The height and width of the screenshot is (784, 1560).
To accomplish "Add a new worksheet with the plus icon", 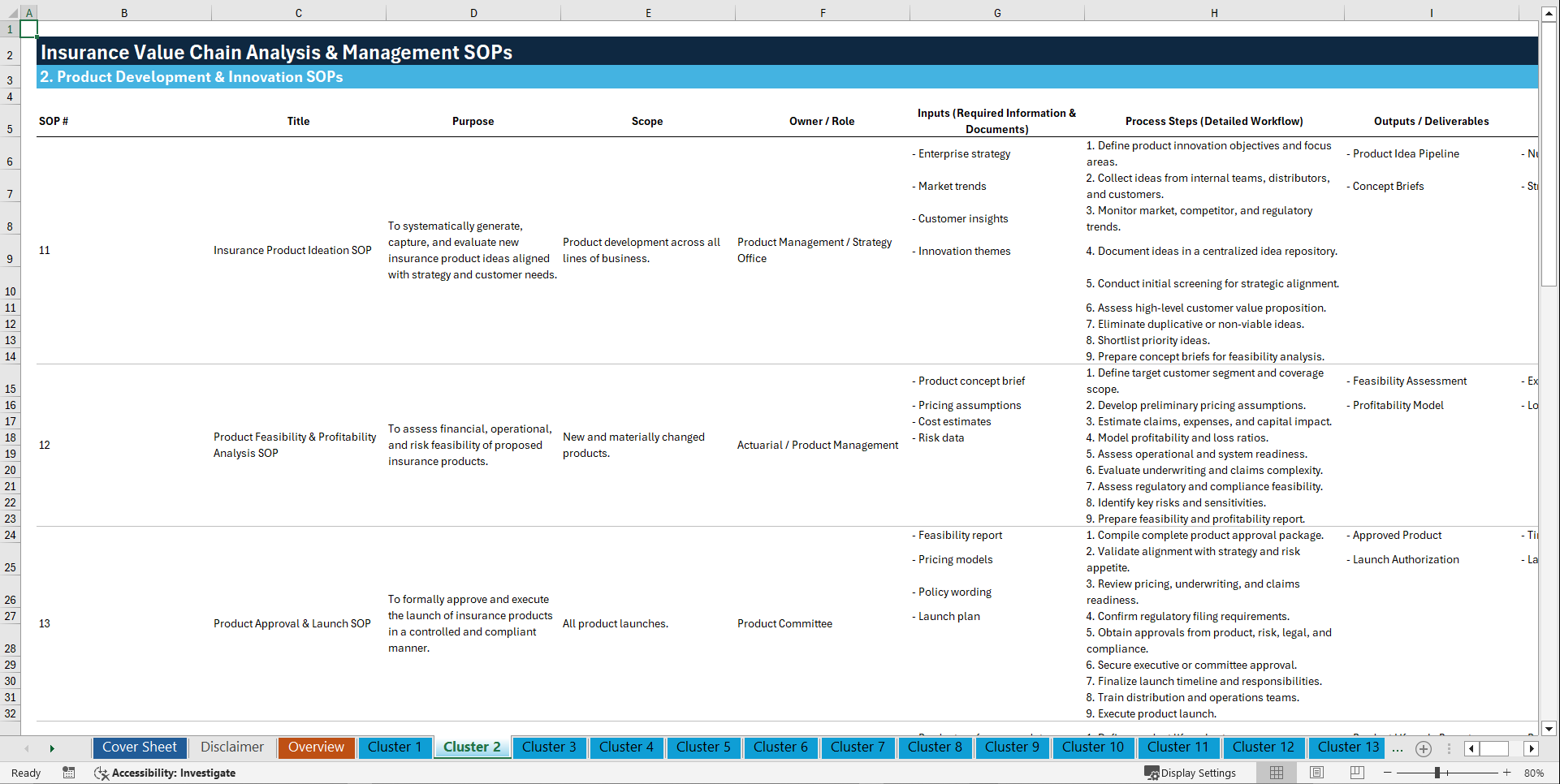I will (1423, 748).
